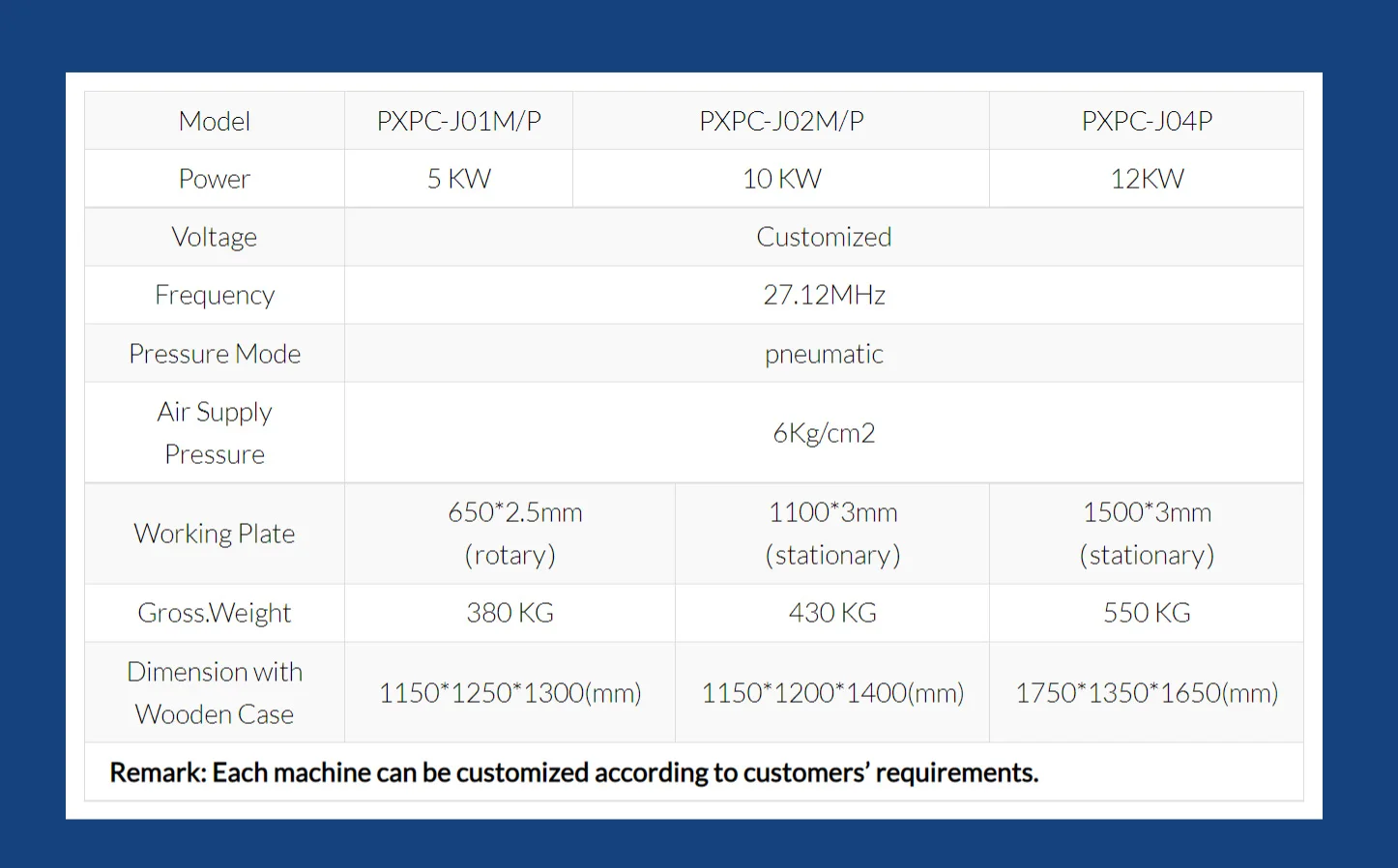
Task: Click the 1100*3mm stationary plate cell
Action: click(x=832, y=534)
